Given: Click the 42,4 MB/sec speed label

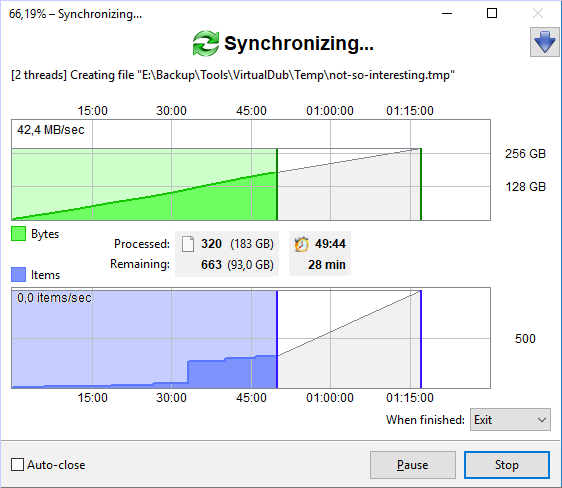Looking at the screenshot, I should (x=51, y=129).
